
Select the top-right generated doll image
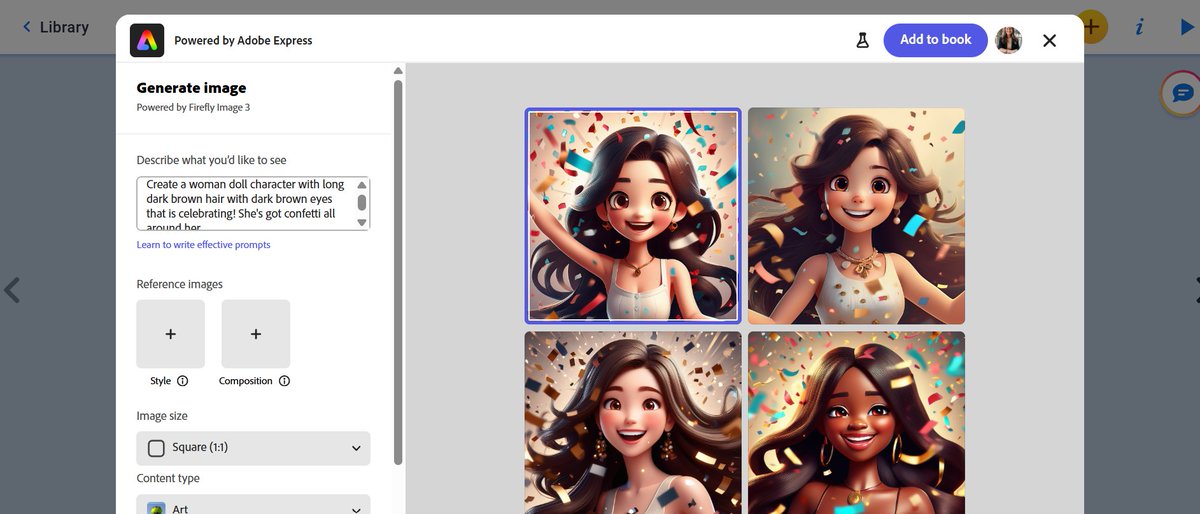pos(857,216)
